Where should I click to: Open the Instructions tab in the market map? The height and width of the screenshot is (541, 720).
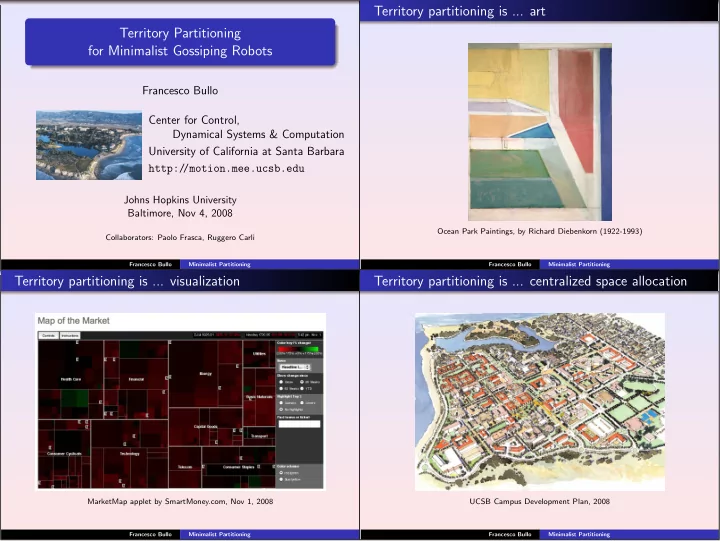[x=70, y=336]
